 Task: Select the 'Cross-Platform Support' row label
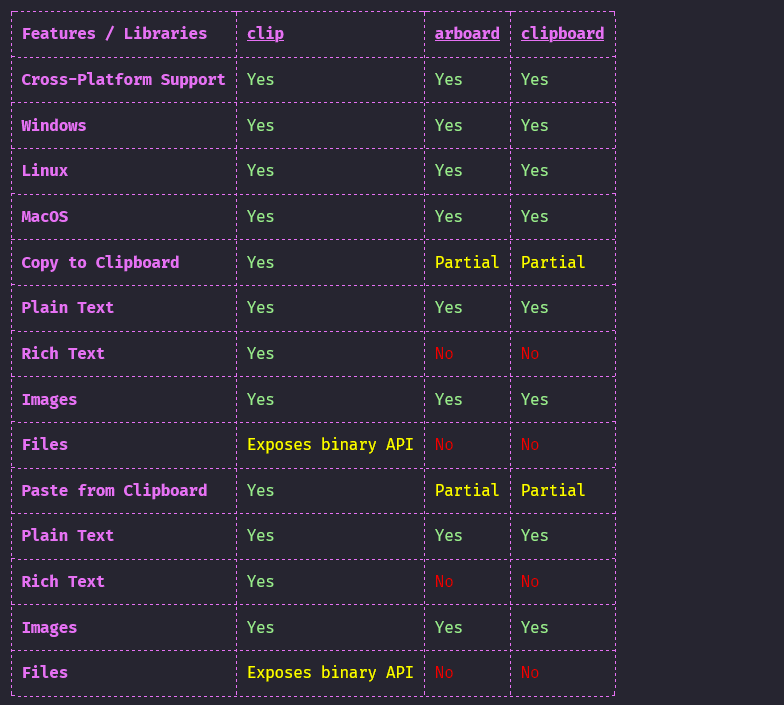click(123, 80)
